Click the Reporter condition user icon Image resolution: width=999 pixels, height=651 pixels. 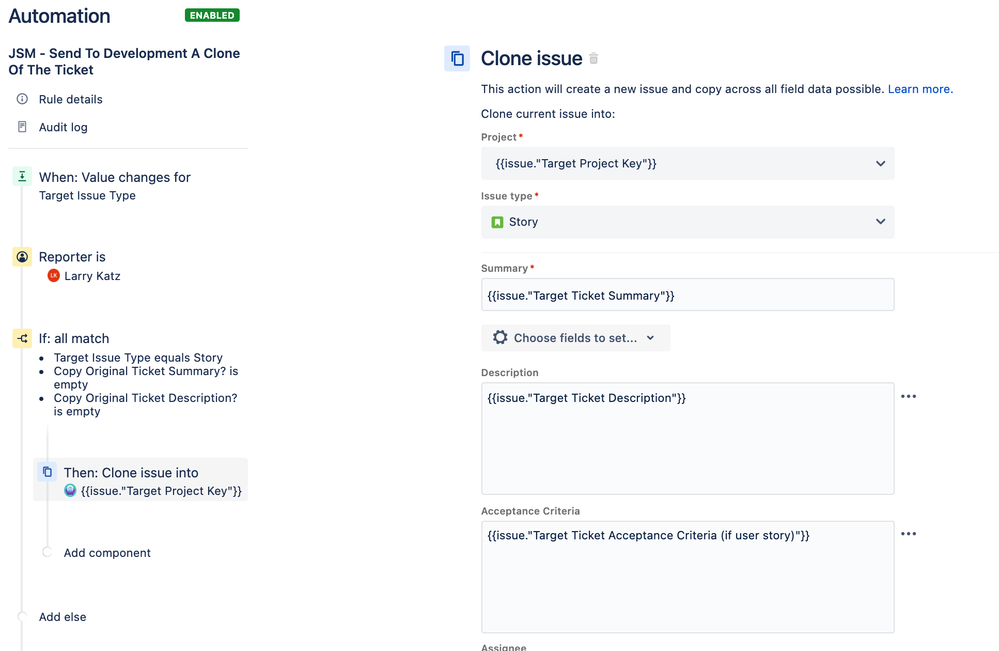(22, 257)
